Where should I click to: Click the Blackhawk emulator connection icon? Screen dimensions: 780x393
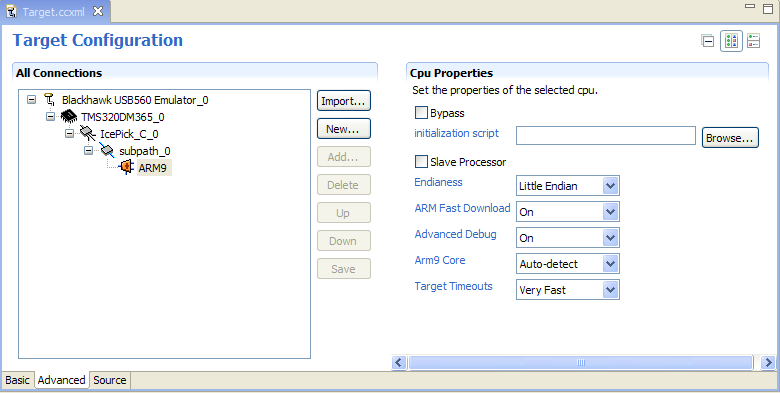pyautogui.click(x=49, y=99)
